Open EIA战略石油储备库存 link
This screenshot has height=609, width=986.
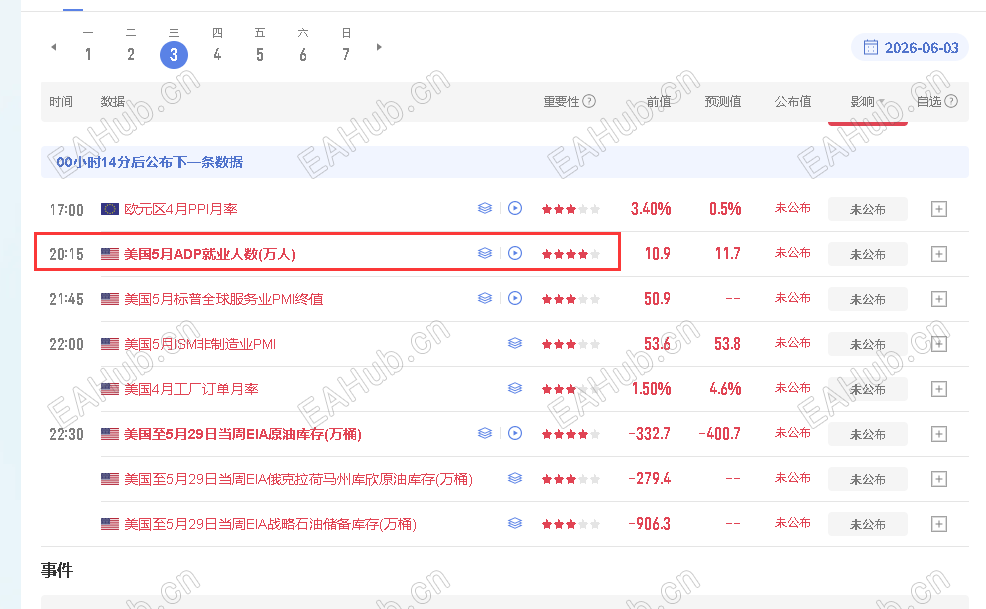[270, 524]
